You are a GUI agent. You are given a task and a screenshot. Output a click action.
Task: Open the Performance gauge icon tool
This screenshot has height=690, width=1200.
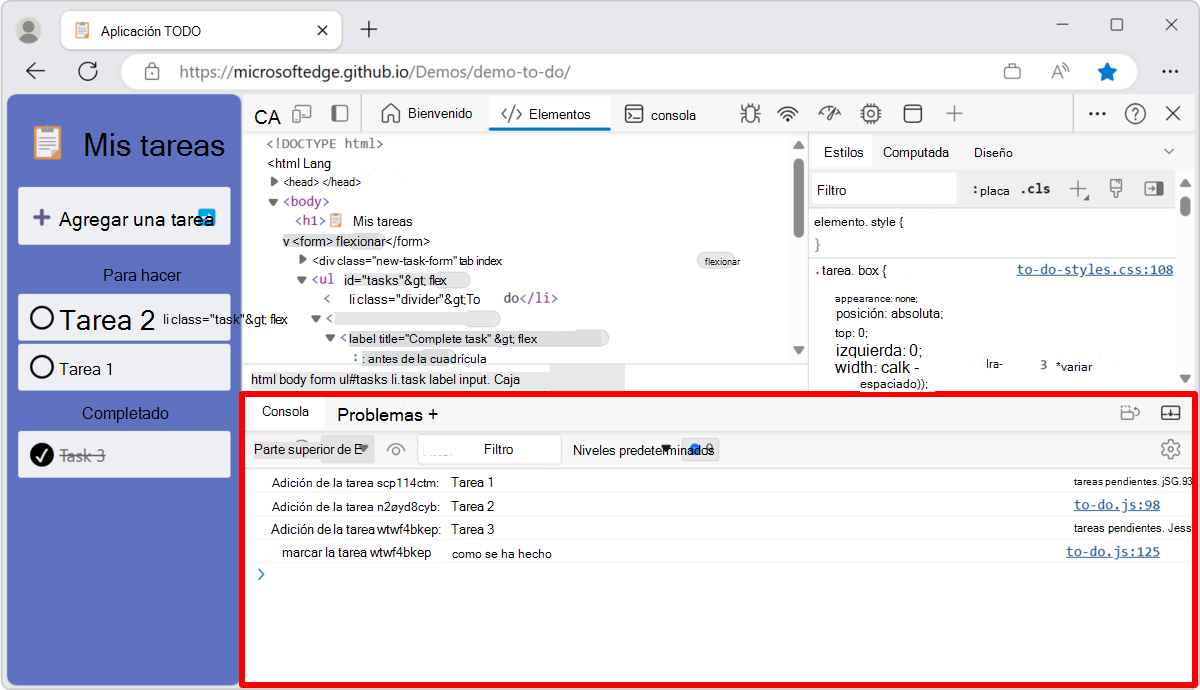pyautogui.click(x=829, y=114)
